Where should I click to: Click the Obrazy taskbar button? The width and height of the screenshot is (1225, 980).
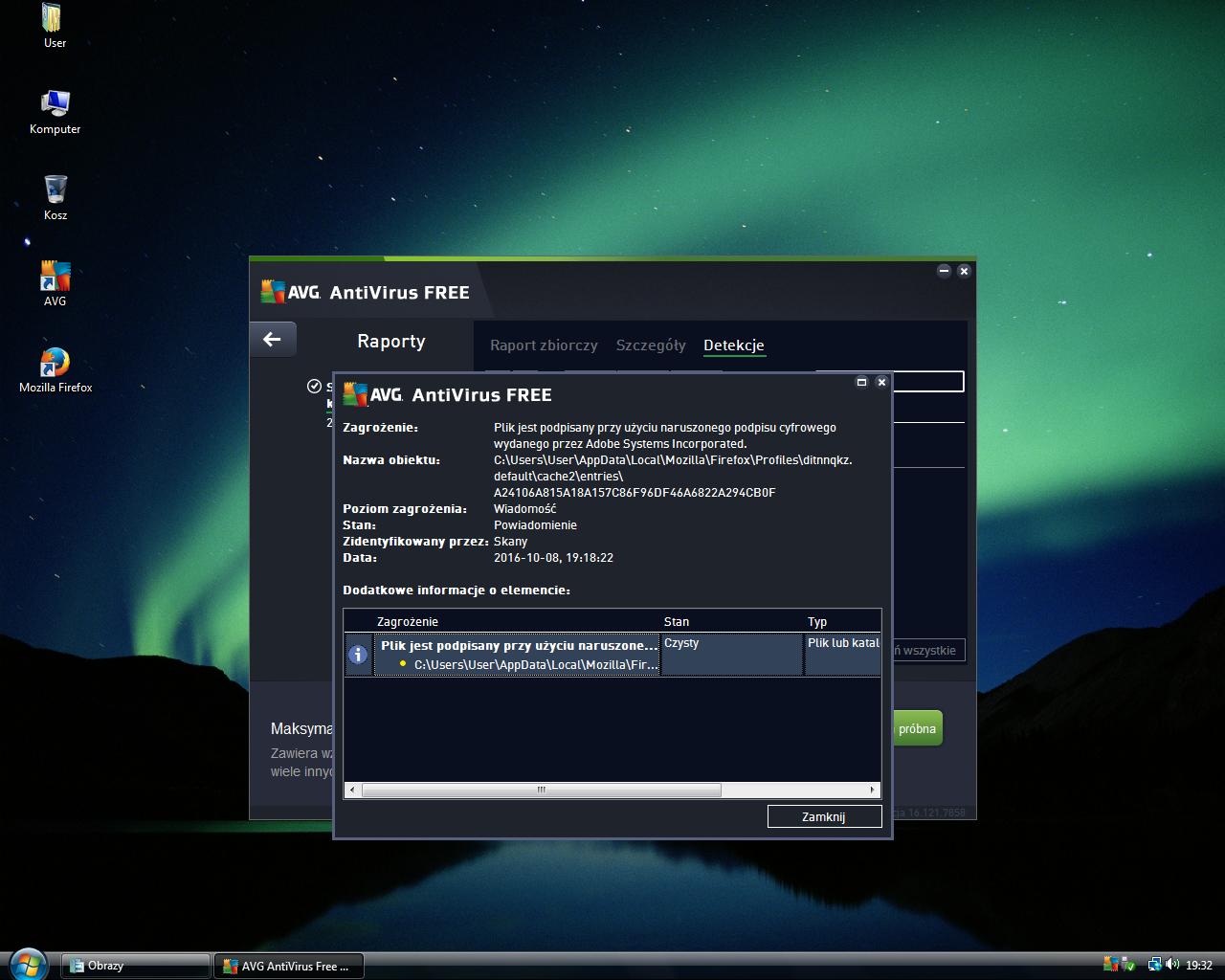pos(136,966)
